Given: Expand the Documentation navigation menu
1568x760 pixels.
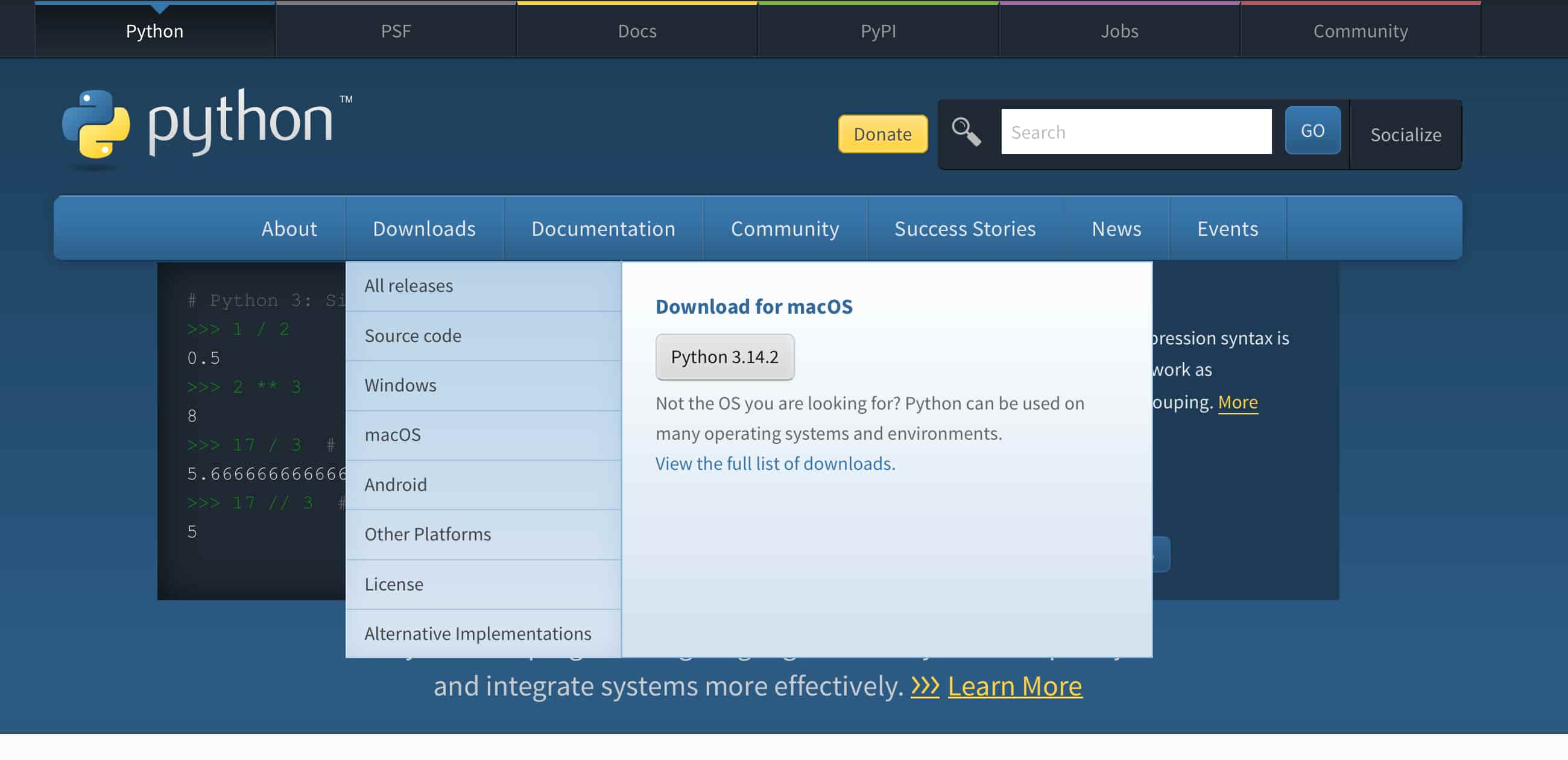Looking at the screenshot, I should 602,229.
